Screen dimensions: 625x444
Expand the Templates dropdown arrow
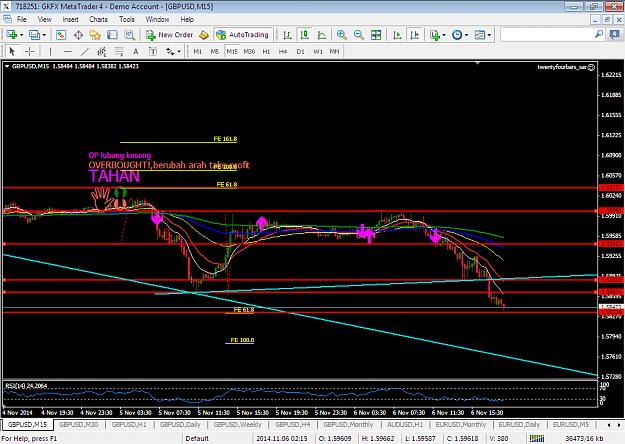click(489, 35)
